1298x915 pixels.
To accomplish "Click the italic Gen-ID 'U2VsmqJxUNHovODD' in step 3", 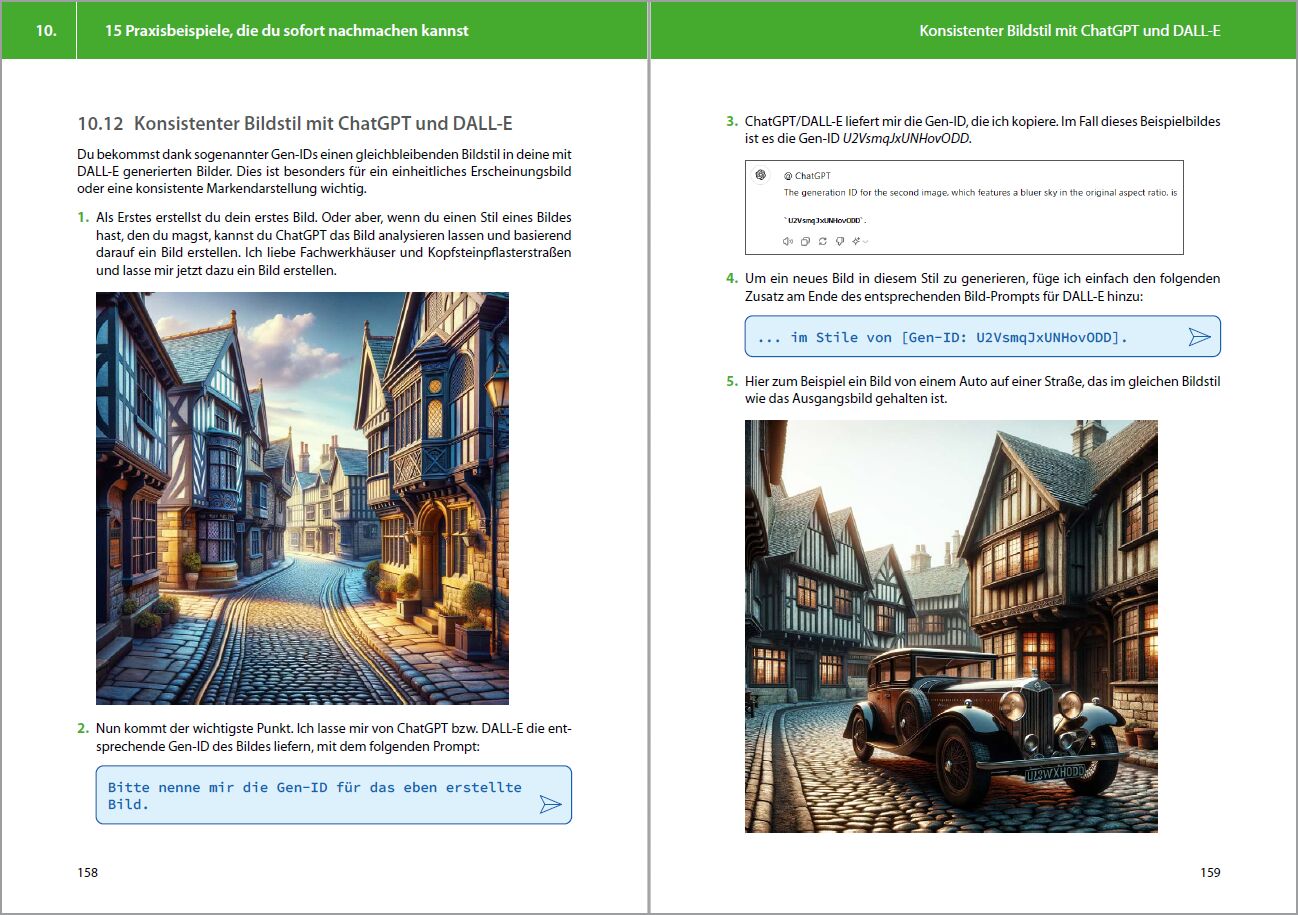I will pyautogui.click(x=907, y=139).
